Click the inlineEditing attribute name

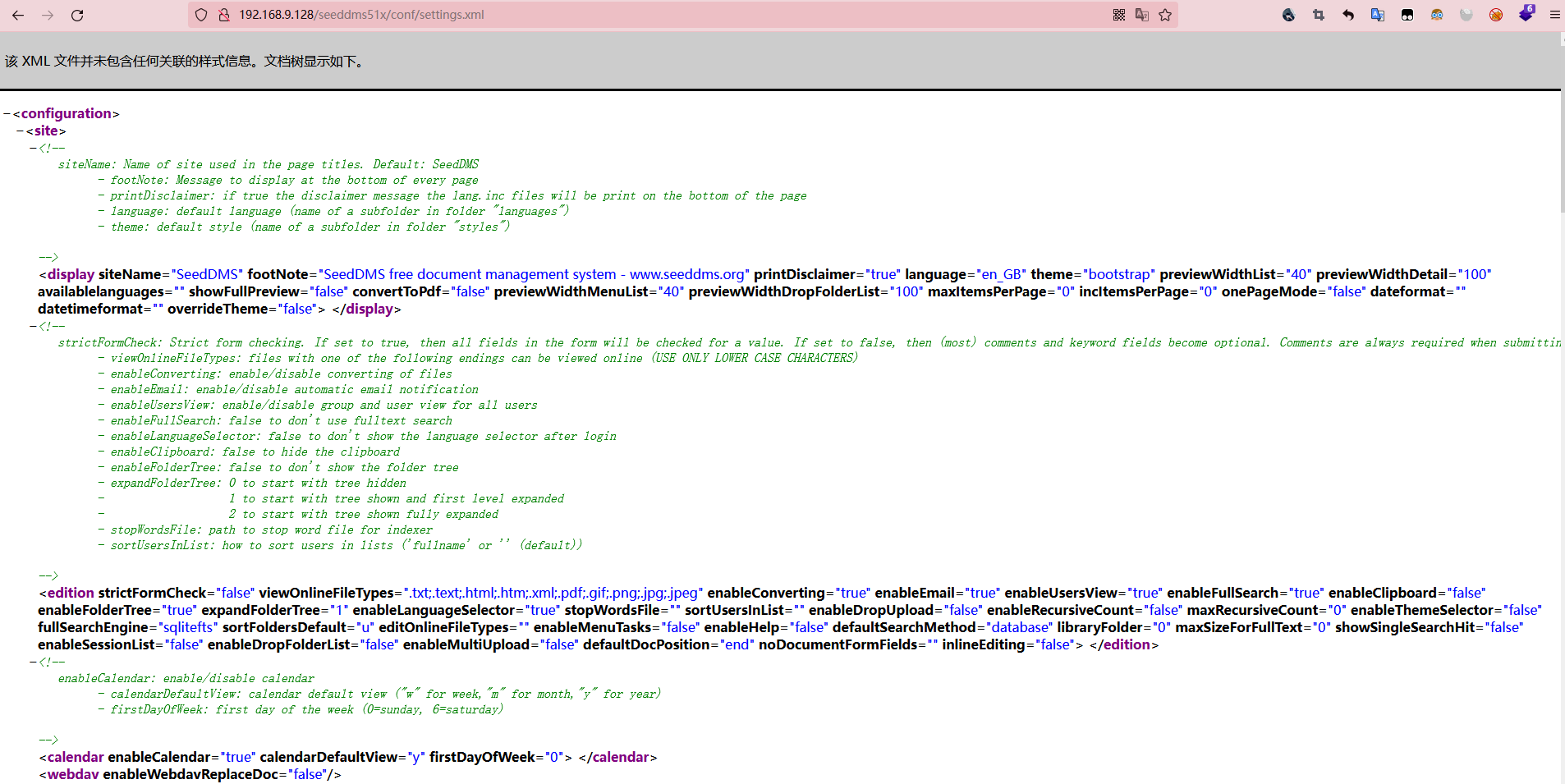984,644
